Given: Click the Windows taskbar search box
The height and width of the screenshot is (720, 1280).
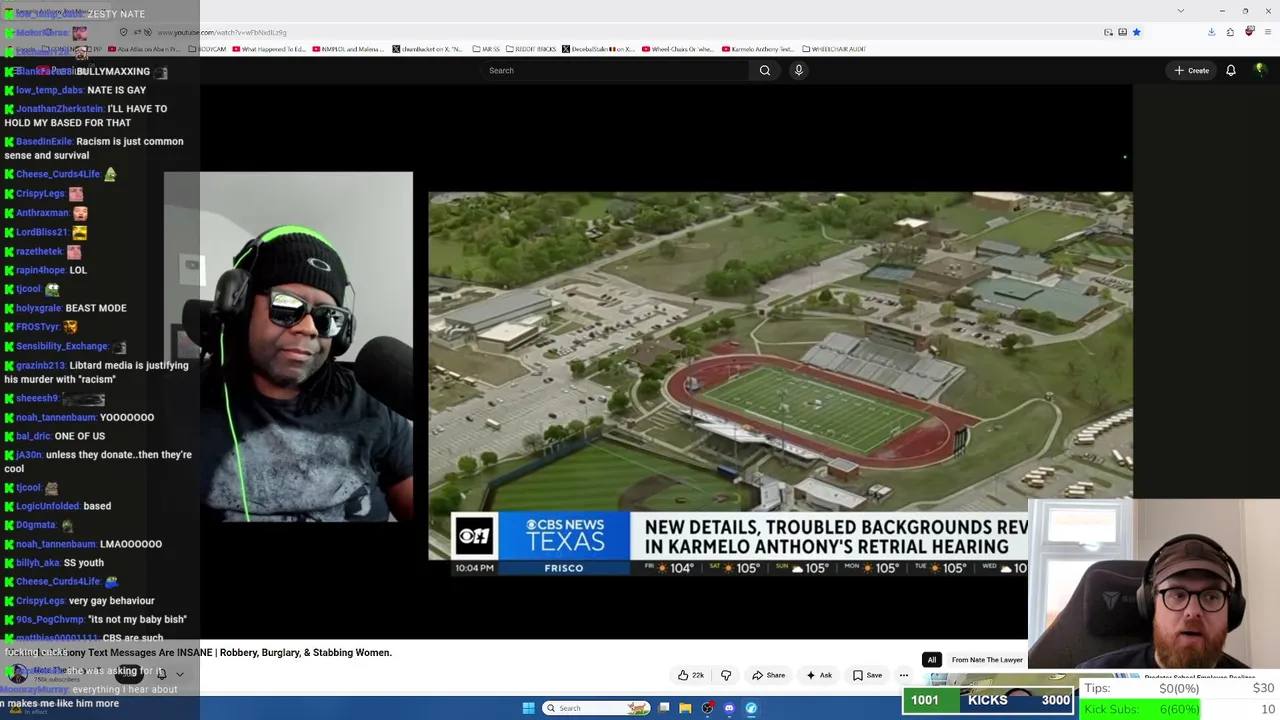Looking at the screenshot, I should 597,708.
